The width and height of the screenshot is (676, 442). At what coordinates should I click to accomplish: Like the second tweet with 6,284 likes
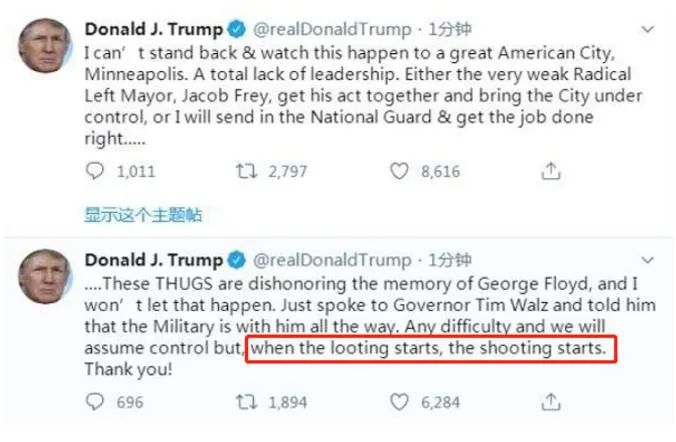click(399, 402)
